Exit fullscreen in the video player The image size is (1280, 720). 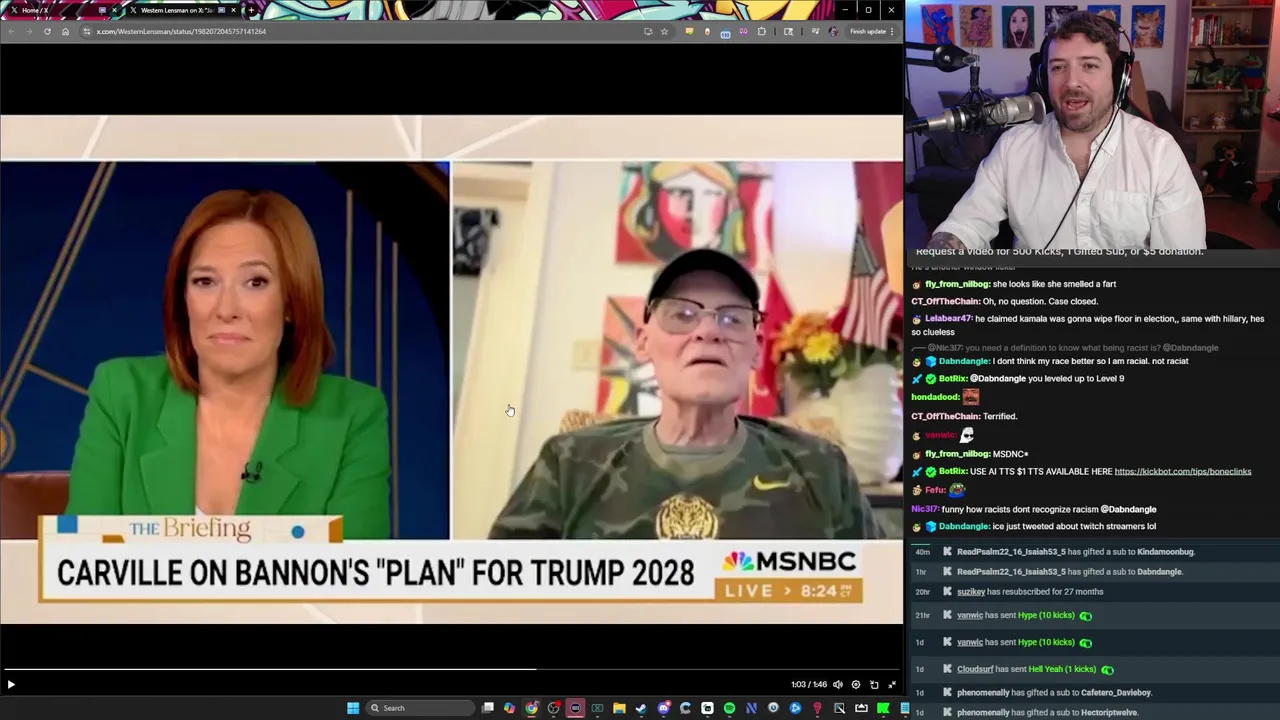892,685
